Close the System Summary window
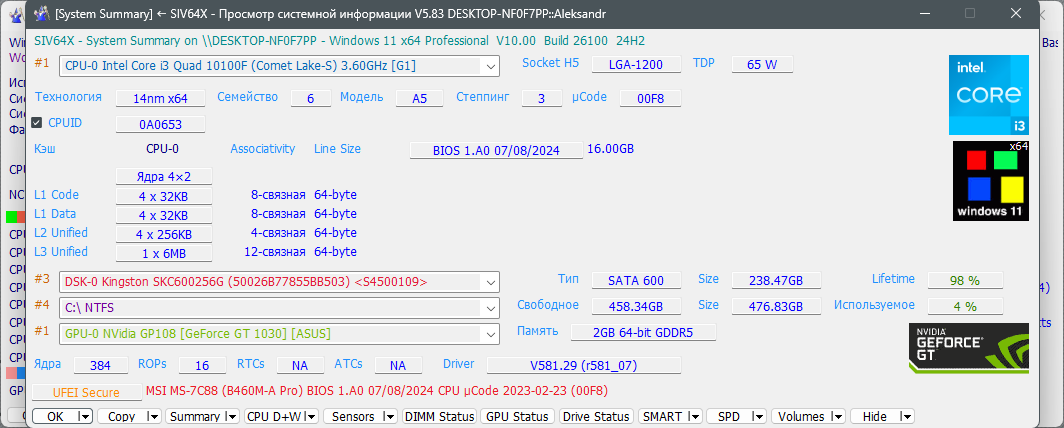Viewport: 1064px width, 428px height. (x=1016, y=13)
